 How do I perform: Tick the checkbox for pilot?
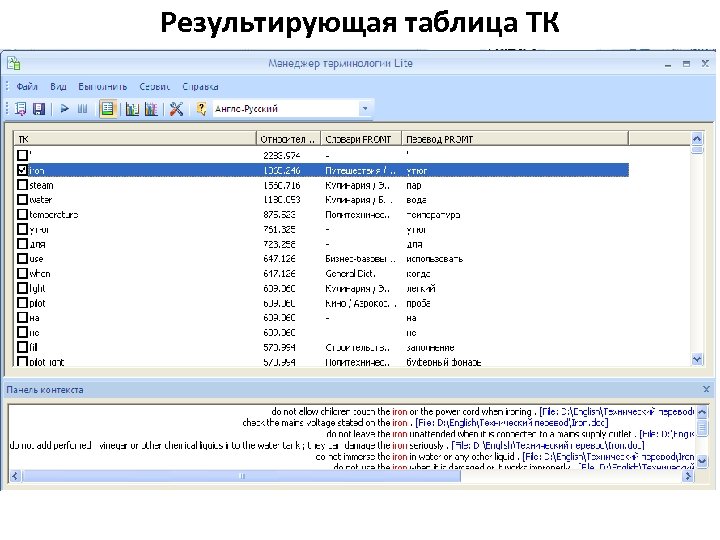coord(22,303)
